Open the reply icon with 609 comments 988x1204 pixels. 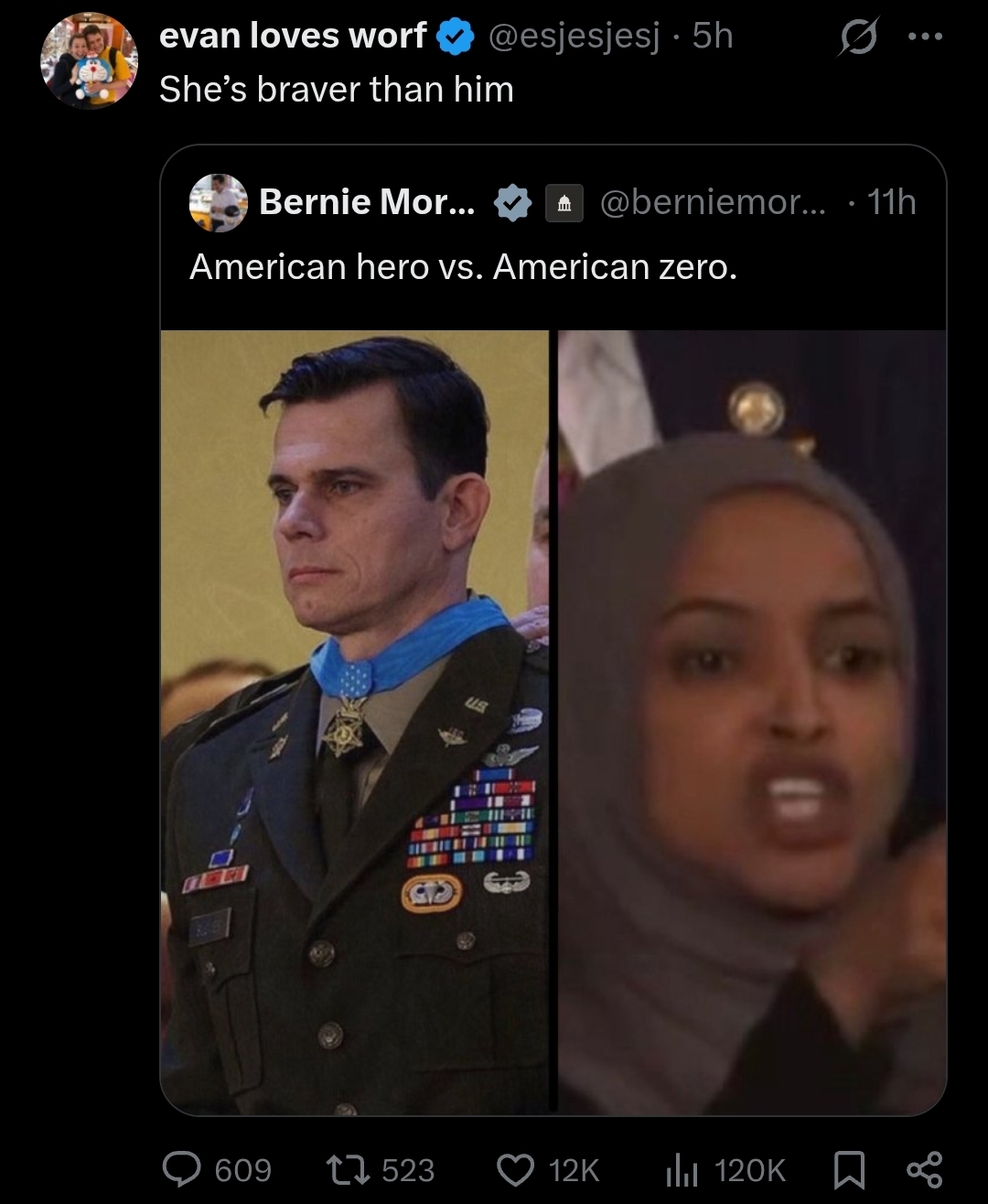tap(183, 1169)
